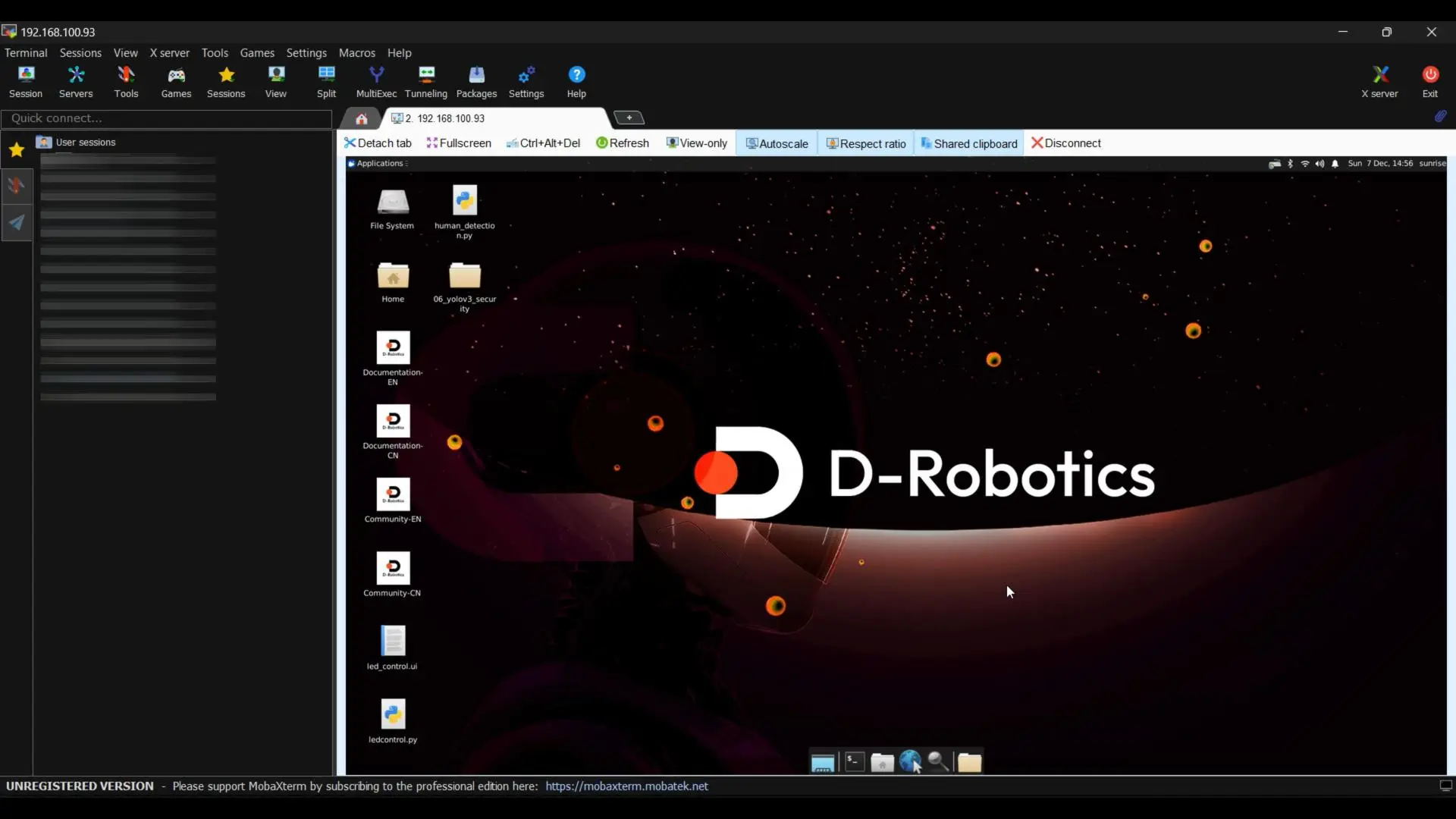Image resolution: width=1456 pixels, height=819 pixels.
Task: Click the Games toolbar icon
Action: [176, 81]
